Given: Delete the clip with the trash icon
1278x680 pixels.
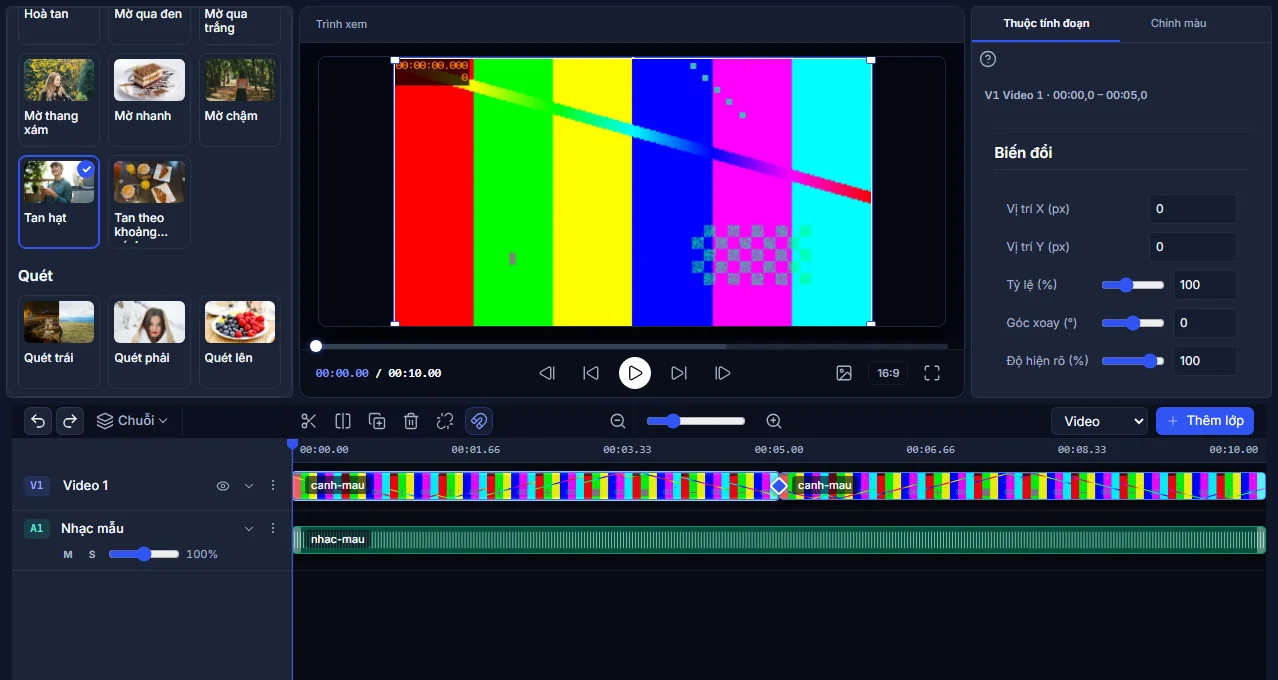Looking at the screenshot, I should (x=411, y=421).
